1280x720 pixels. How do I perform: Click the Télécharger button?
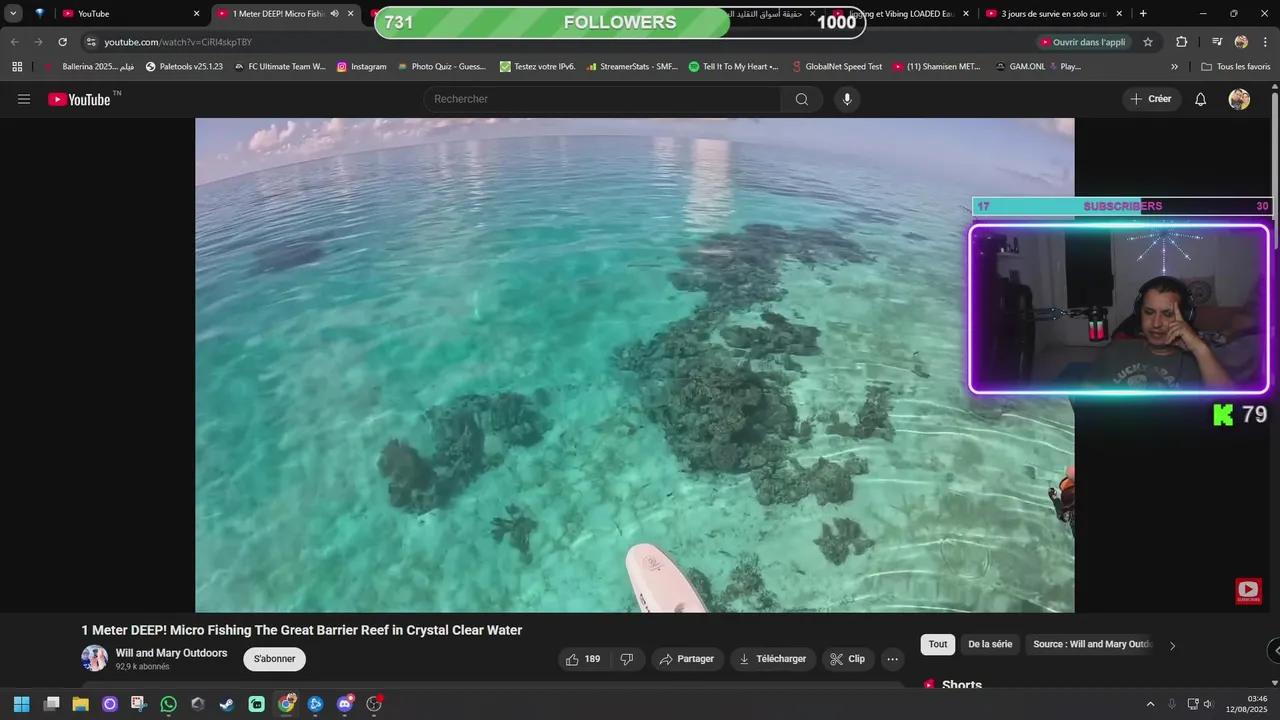[x=772, y=659]
